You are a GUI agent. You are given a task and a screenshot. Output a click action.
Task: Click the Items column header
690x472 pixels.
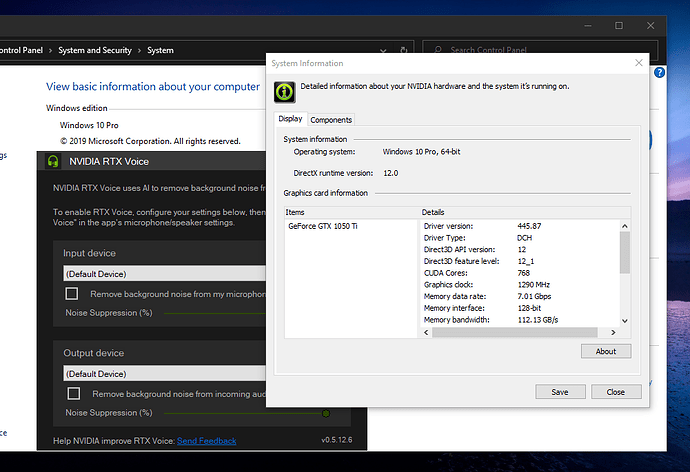point(352,212)
